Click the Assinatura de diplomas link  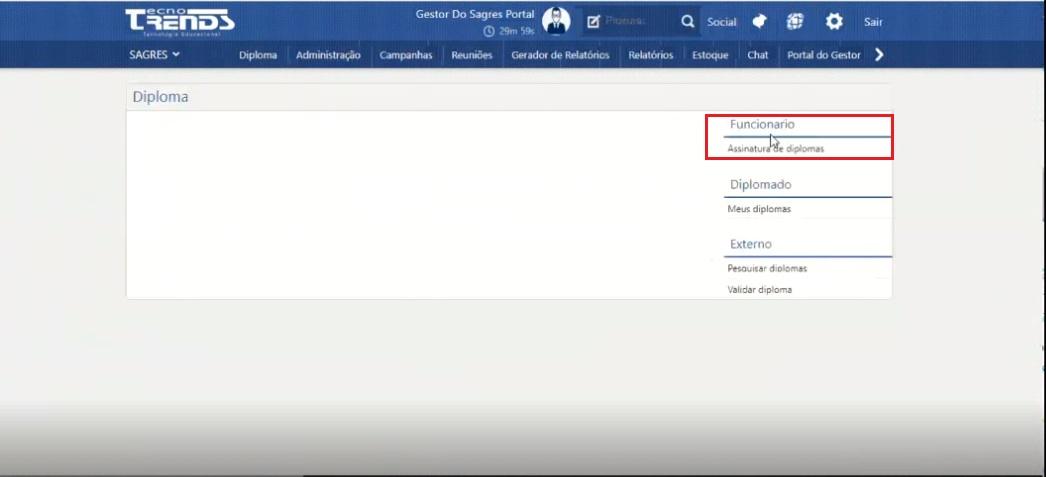pos(775,149)
